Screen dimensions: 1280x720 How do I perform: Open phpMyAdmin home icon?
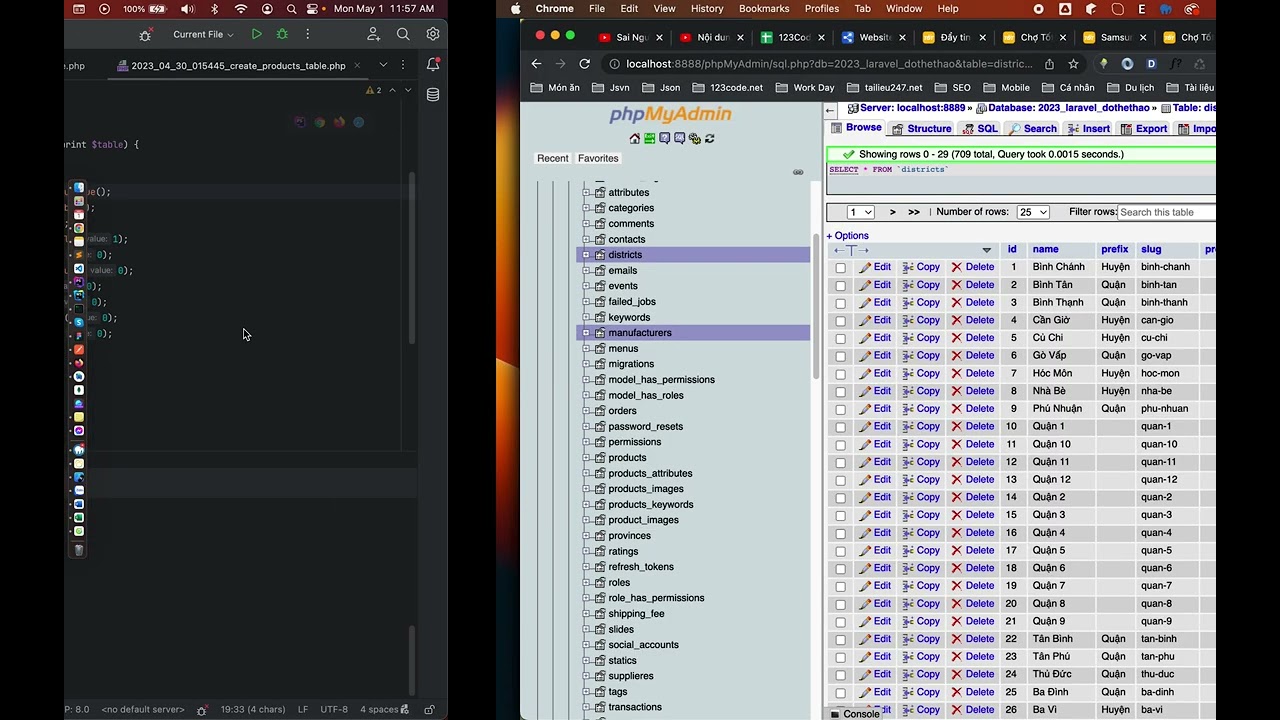[x=634, y=139]
